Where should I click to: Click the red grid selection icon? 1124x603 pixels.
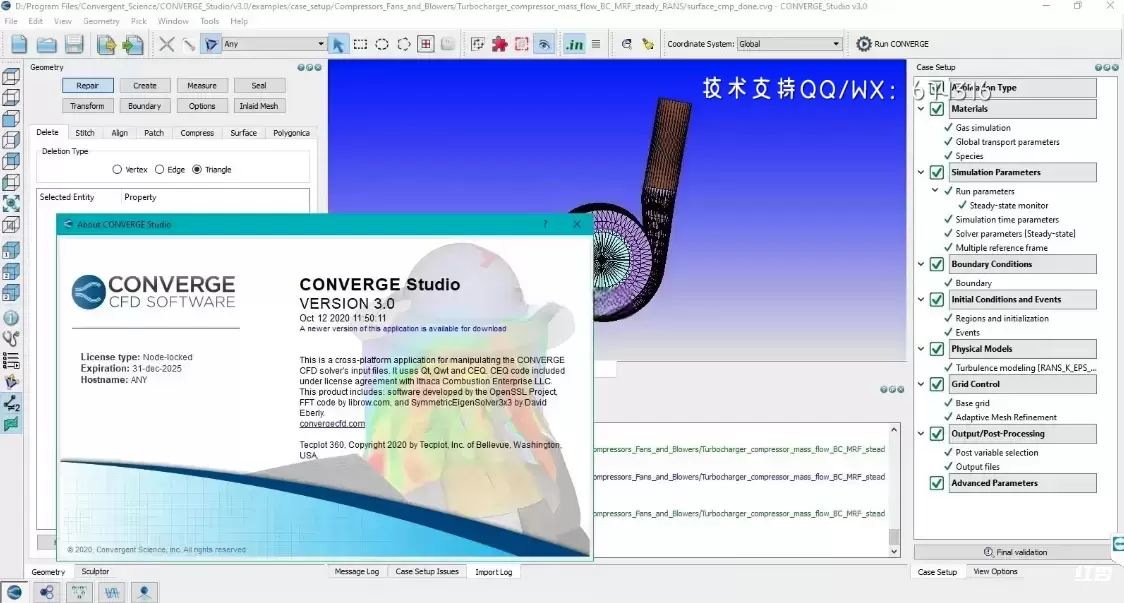[x=426, y=44]
